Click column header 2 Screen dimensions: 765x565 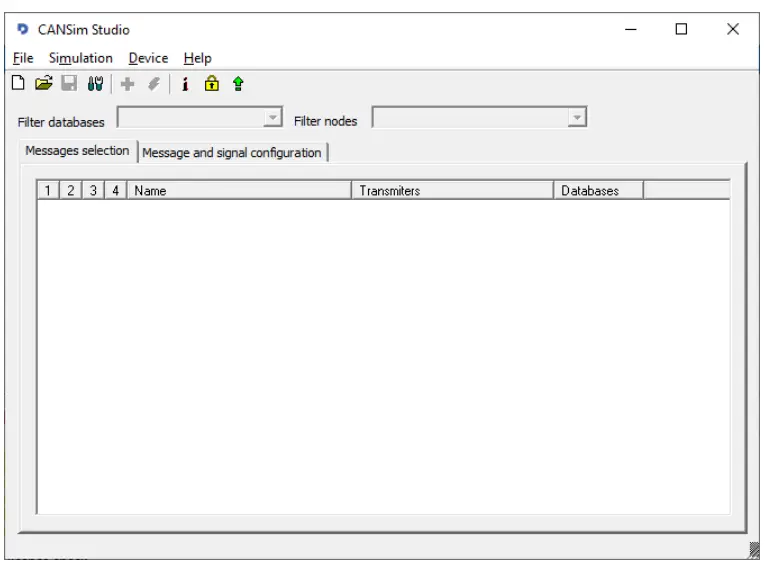pos(71,190)
